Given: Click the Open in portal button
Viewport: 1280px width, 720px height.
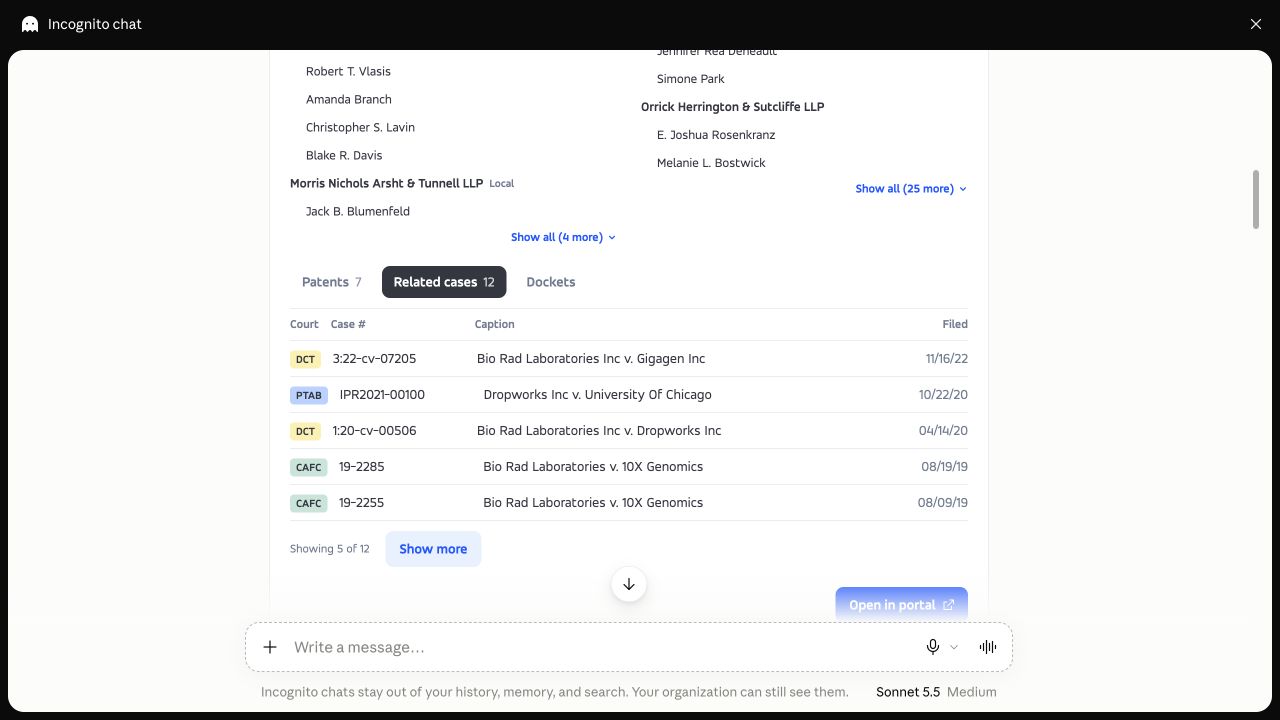Looking at the screenshot, I should pos(901,605).
